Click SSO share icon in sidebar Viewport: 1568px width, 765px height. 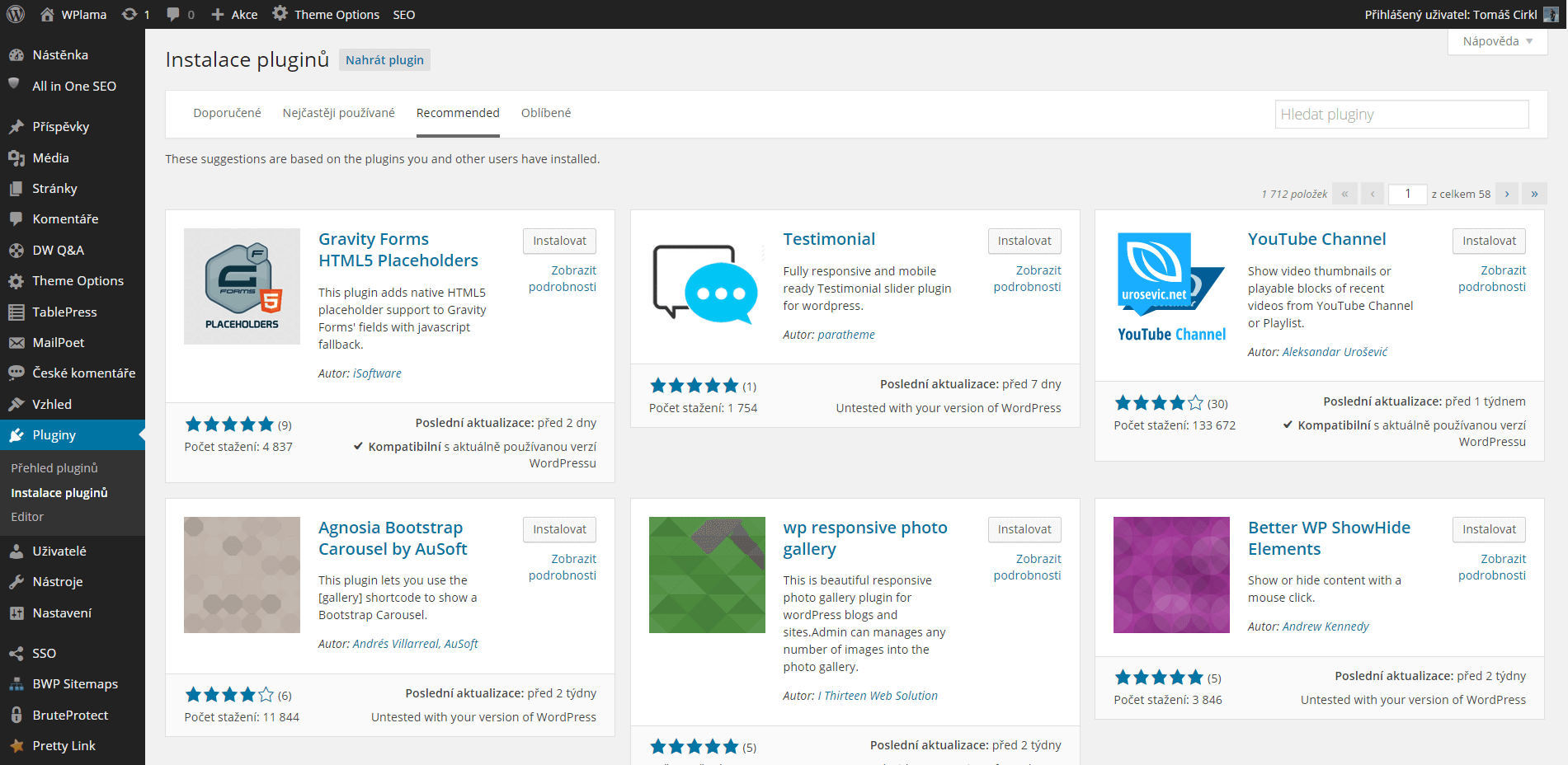16,653
